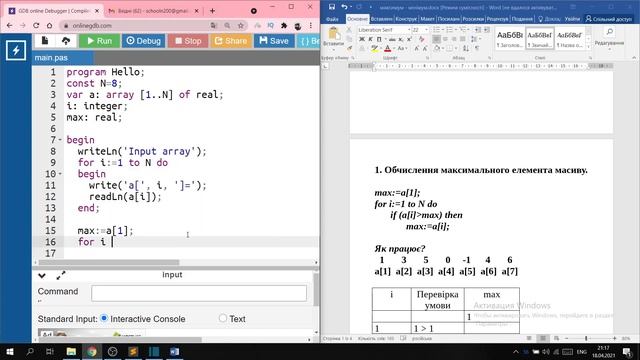
Task: Open the Insert tab in Word
Action: (381, 19)
